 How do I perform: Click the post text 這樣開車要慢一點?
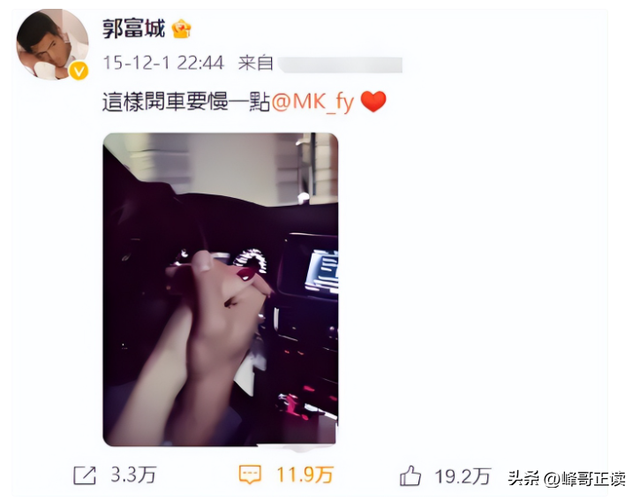coord(186,102)
